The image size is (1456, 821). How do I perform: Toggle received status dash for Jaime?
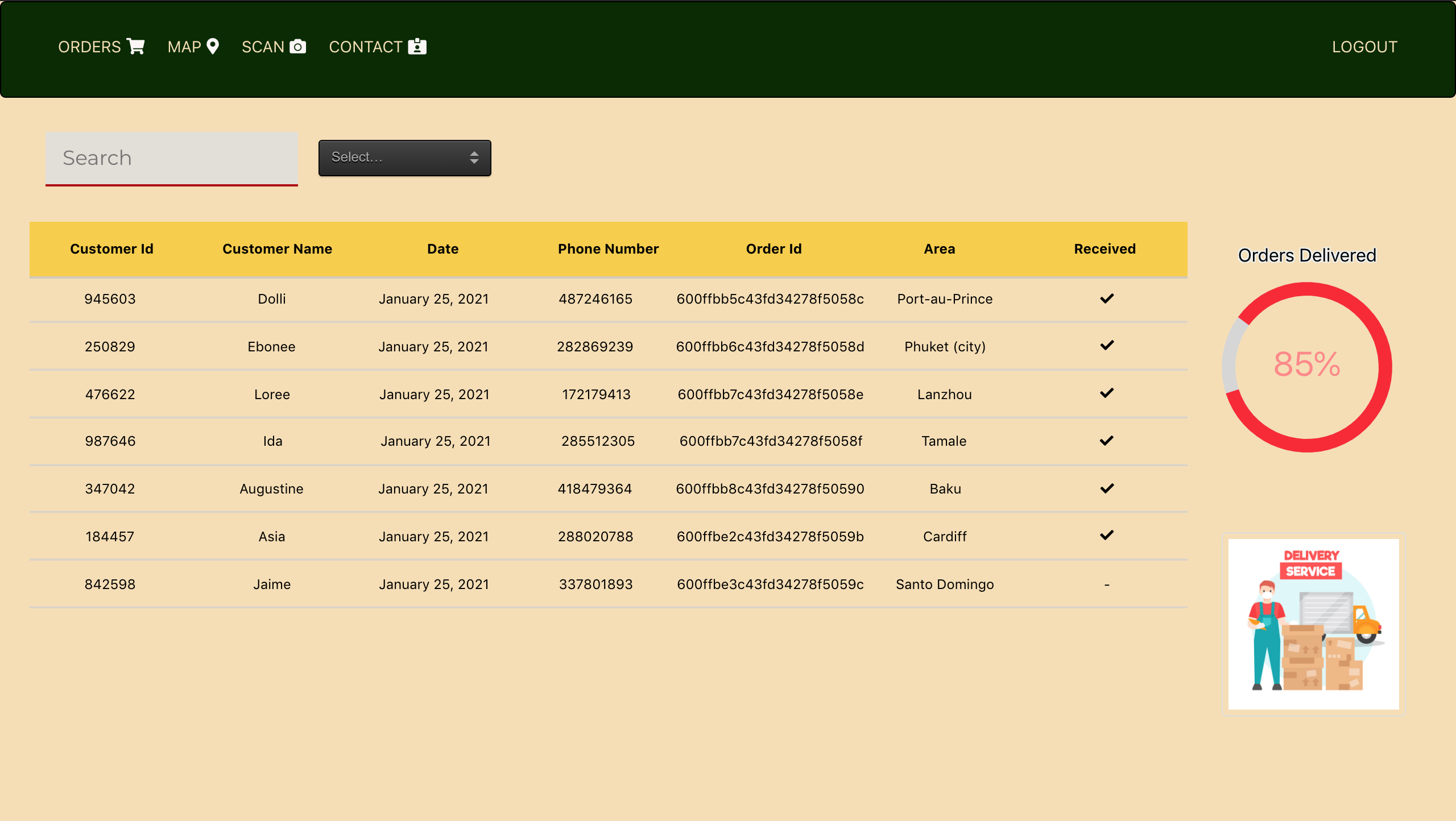pyautogui.click(x=1106, y=584)
